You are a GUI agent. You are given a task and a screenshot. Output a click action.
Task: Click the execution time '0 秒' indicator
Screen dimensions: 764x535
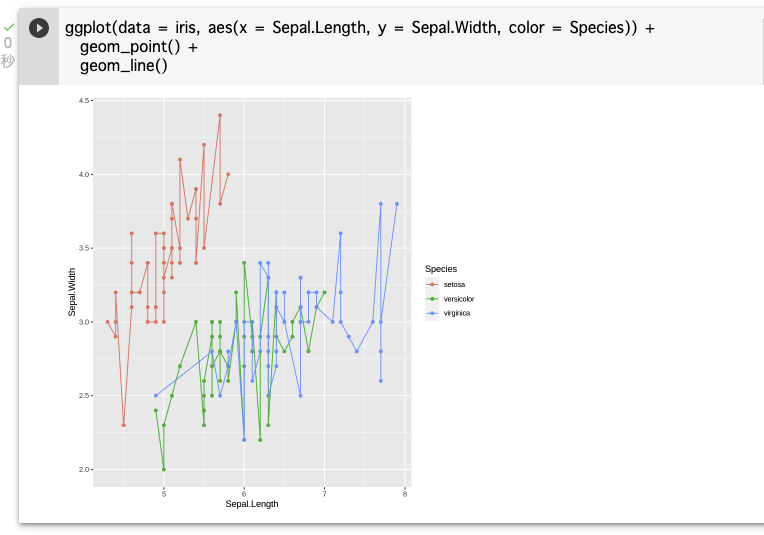pos(8,52)
